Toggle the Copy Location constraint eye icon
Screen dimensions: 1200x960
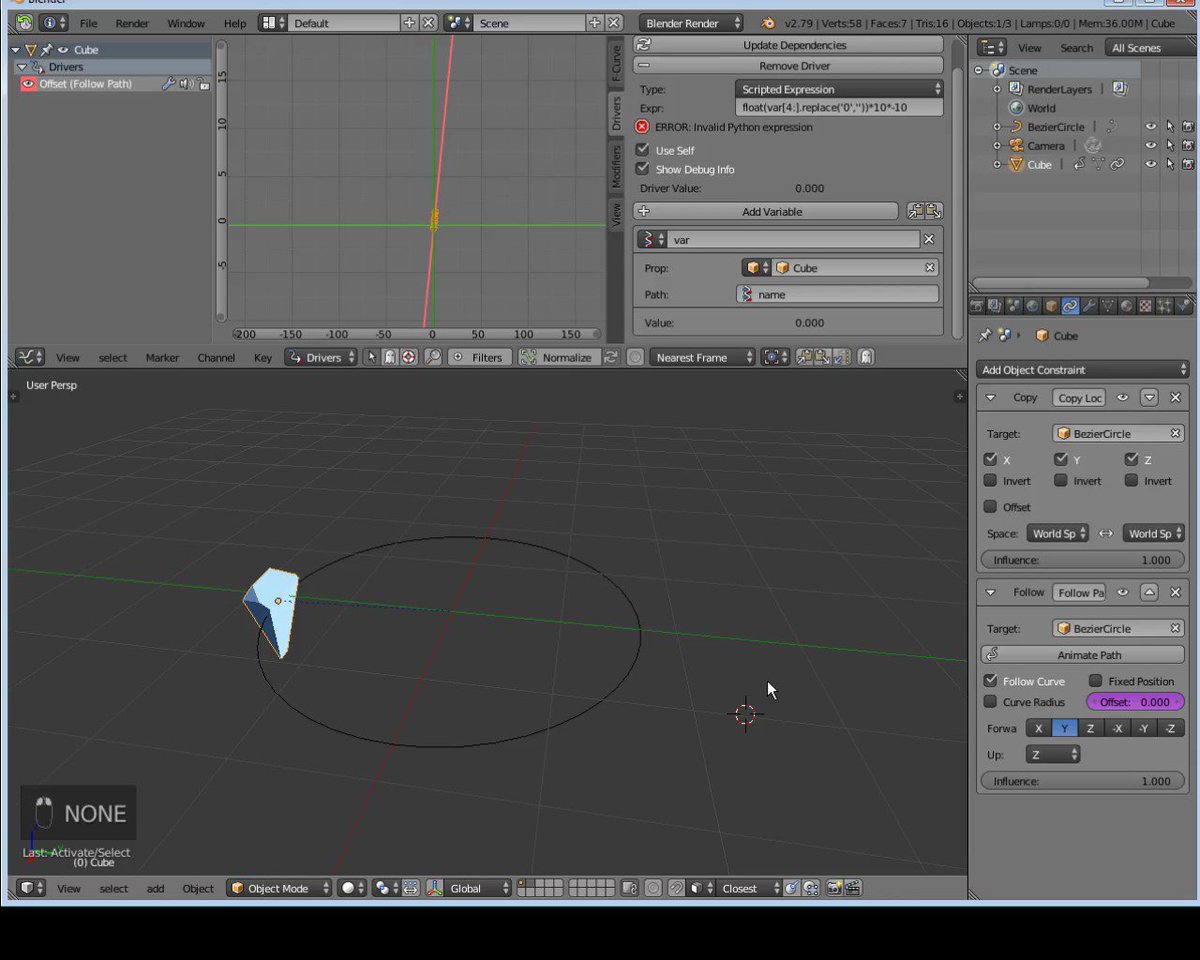click(1123, 397)
